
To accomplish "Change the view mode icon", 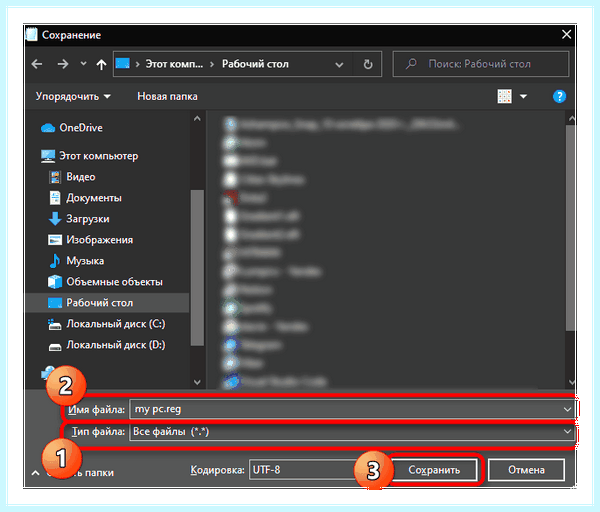I will click(504, 96).
